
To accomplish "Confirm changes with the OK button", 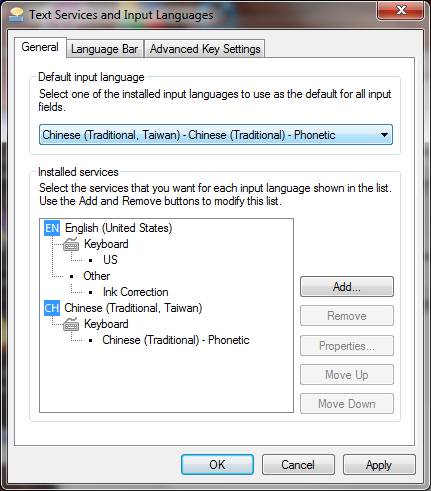I will 217,465.
